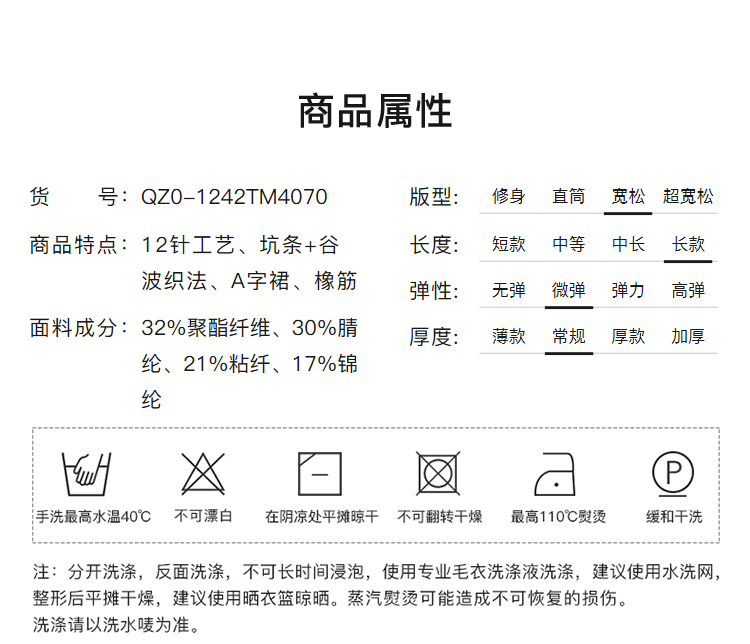The image size is (750, 644).
Task: Click the do not tumble dry icon
Action: click(438, 473)
